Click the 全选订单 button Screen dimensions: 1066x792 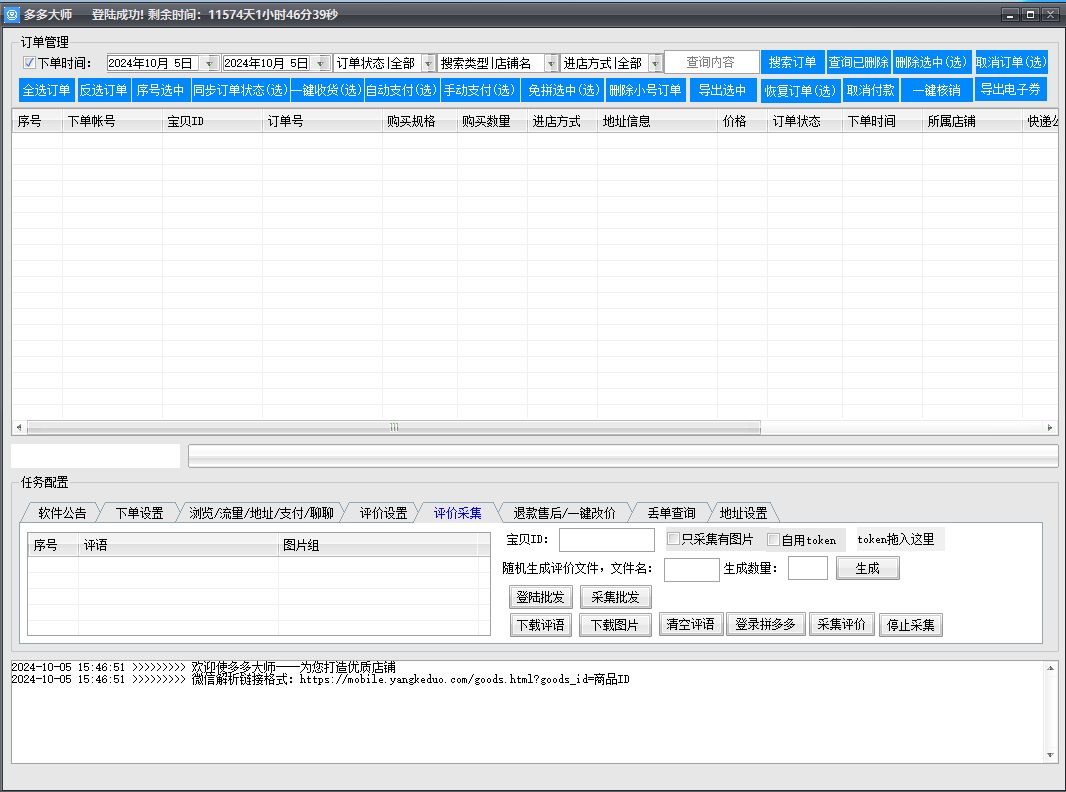(47, 90)
